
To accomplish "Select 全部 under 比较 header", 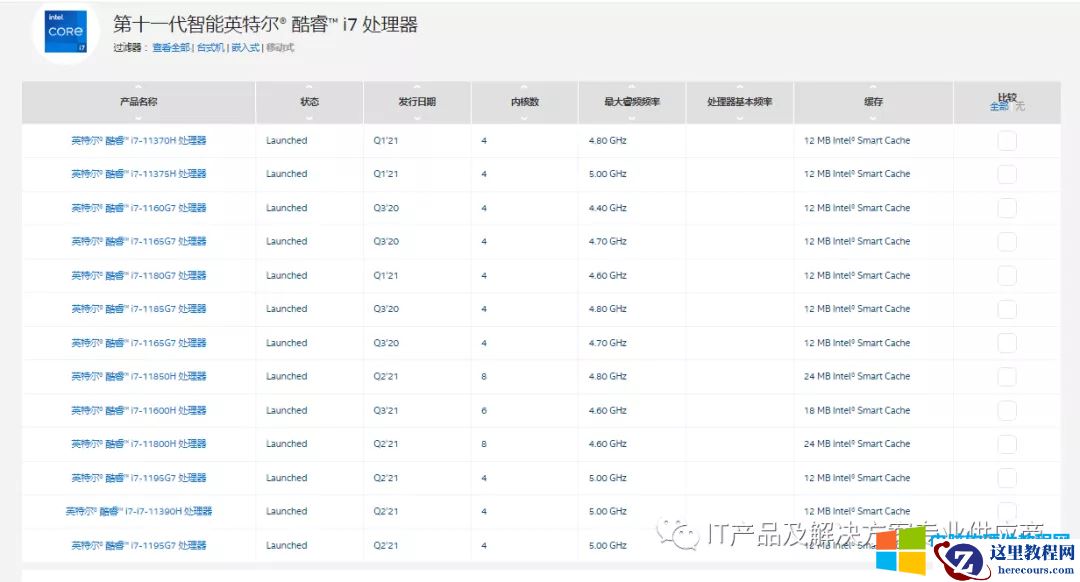I will click(x=998, y=107).
